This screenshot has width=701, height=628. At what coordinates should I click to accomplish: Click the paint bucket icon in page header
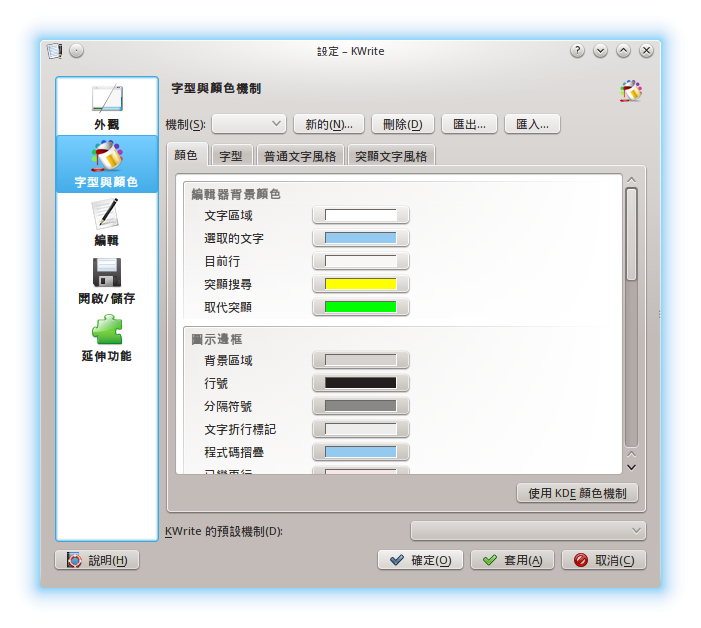pyautogui.click(x=631, y=91)
